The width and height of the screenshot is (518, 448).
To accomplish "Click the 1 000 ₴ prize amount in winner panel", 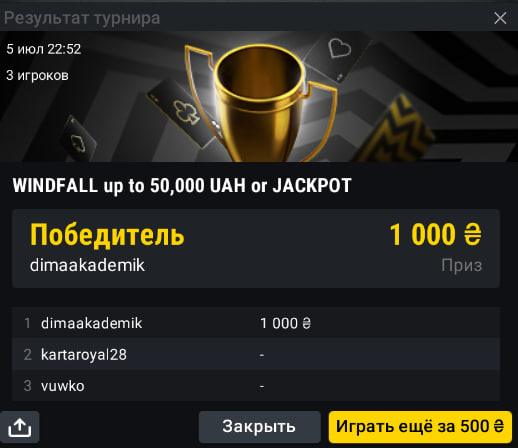I will click(435, 235).
